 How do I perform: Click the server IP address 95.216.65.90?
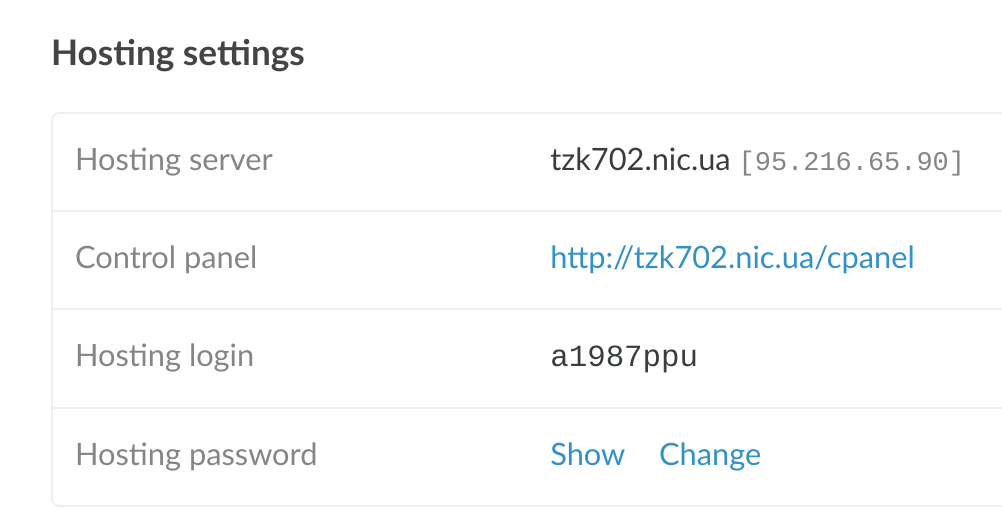tap(850, 162)
